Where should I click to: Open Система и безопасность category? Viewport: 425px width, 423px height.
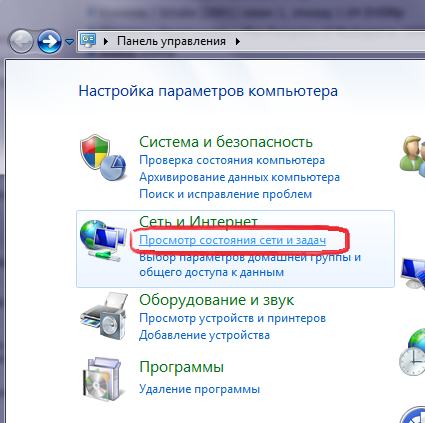(x=226, y=142)
